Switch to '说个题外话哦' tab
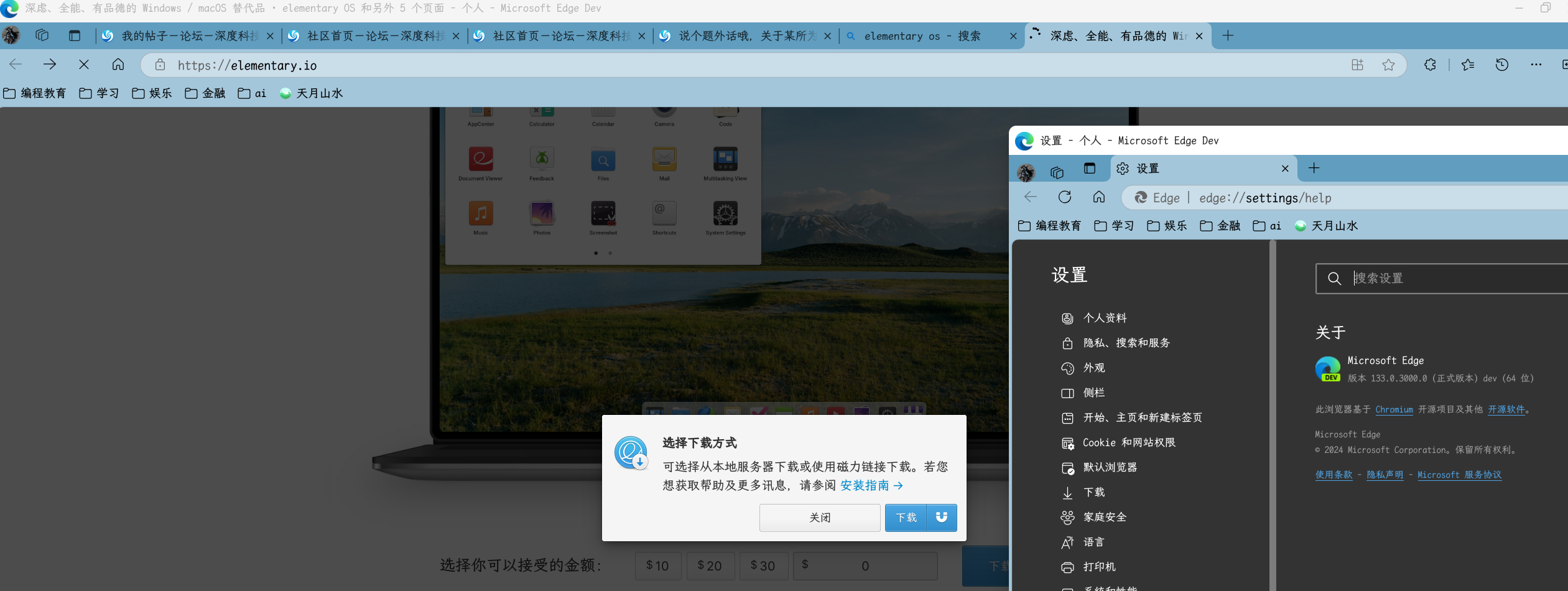 745,36
